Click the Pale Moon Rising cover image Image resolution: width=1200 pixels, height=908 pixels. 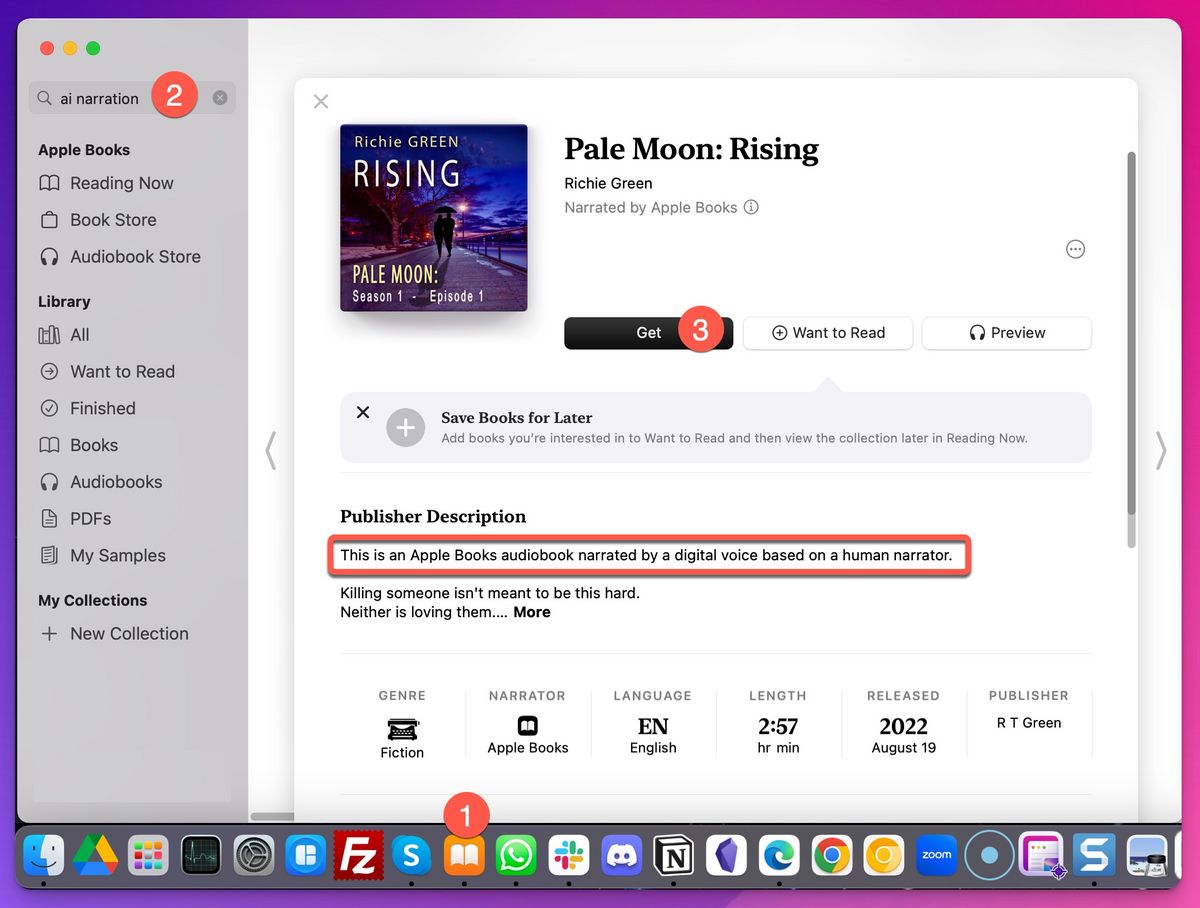(434, 217)
